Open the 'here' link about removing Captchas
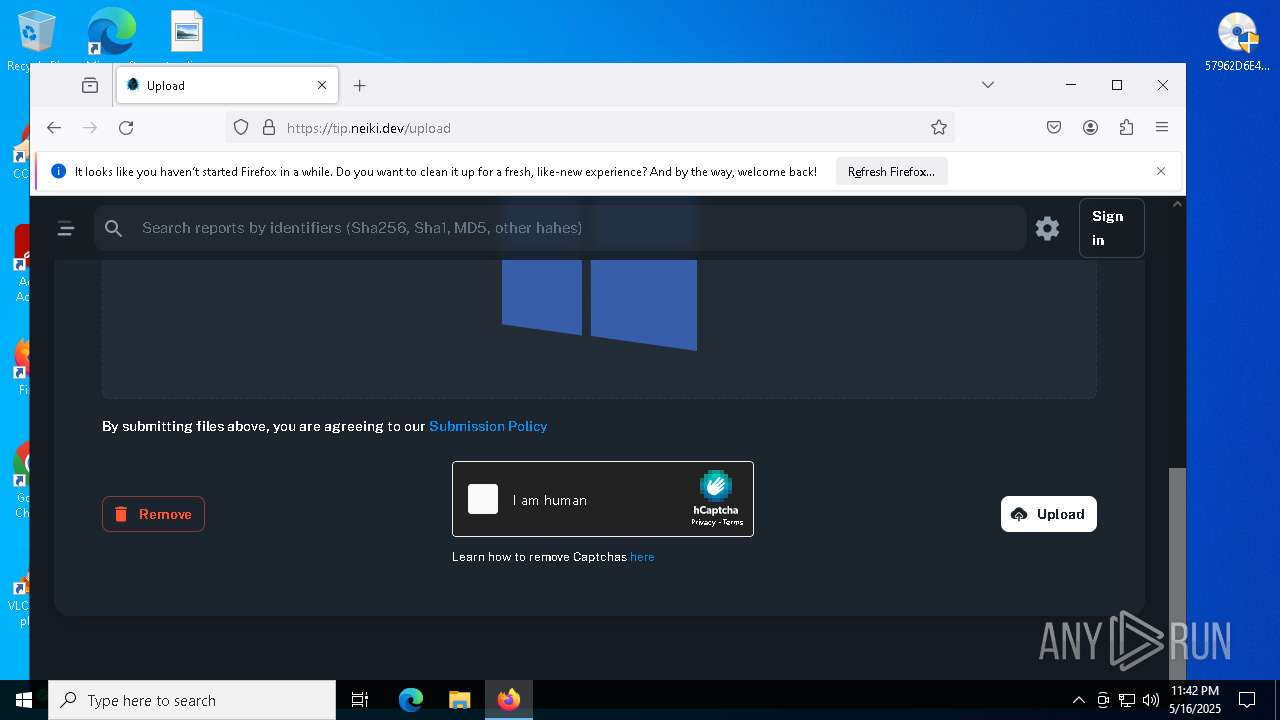The height and width of the screenshot is (720, 1280). [x=642, y=557]
